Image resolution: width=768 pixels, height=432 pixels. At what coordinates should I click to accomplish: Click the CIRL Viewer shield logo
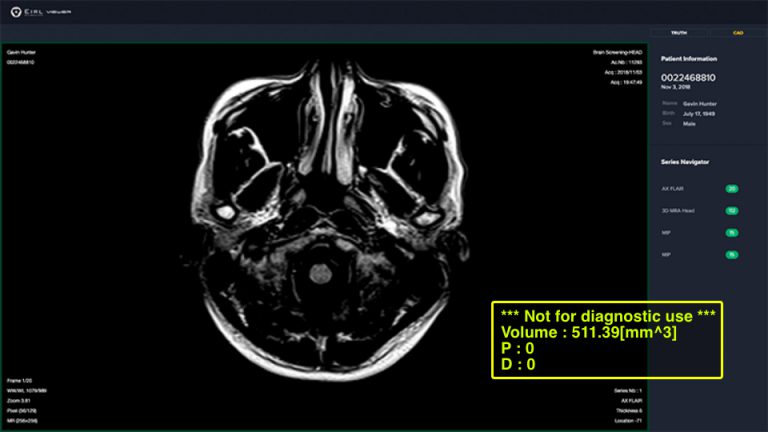[16, 12]
